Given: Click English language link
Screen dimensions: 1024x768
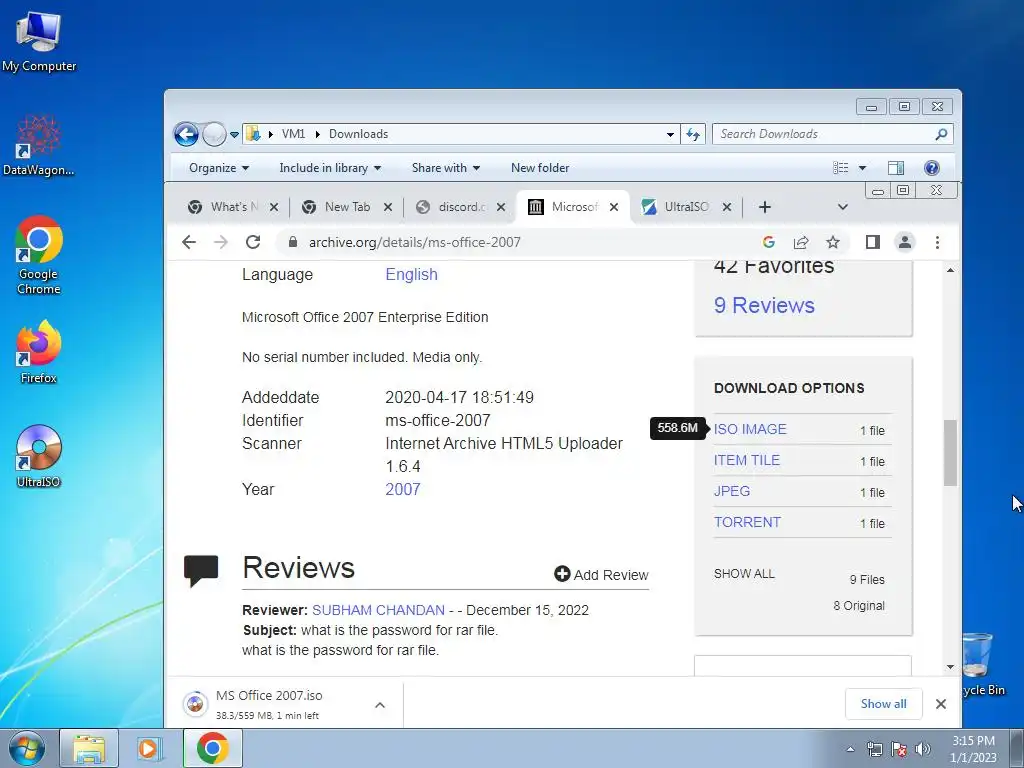Looking at the screenshot, I should pos(411,274).
